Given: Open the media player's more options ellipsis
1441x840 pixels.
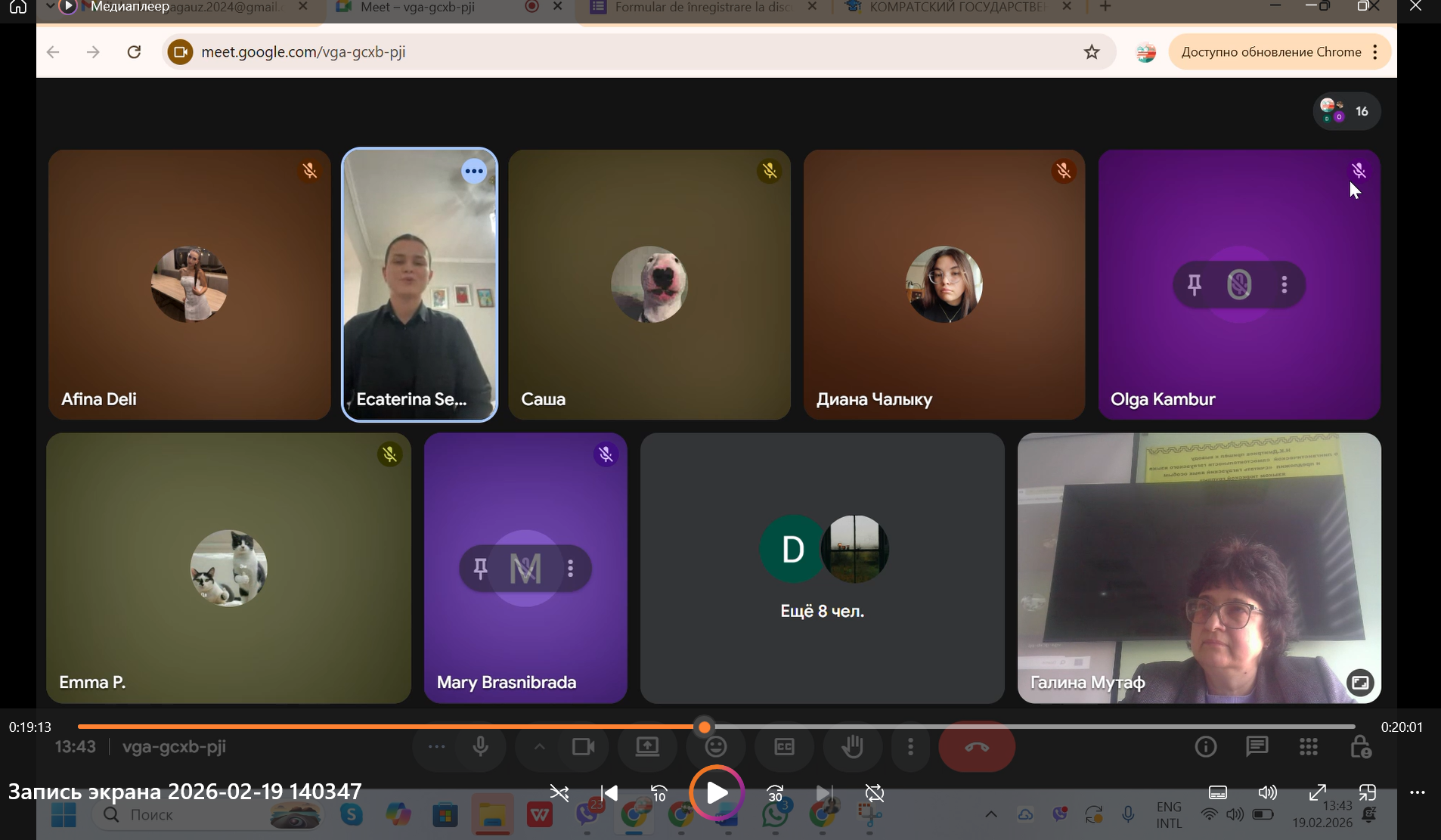Looking at the screenshot, I should click(1417, 792).
